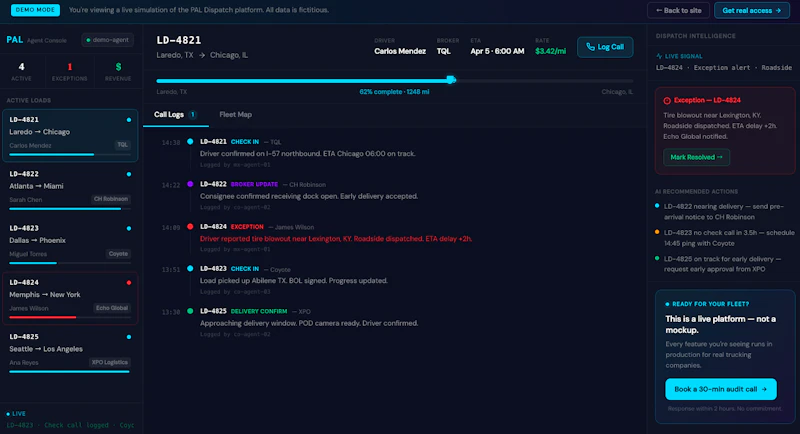Select load LD-4822 Atlanta to Miami
Screen dimensions: 800x434
point(70,191)
